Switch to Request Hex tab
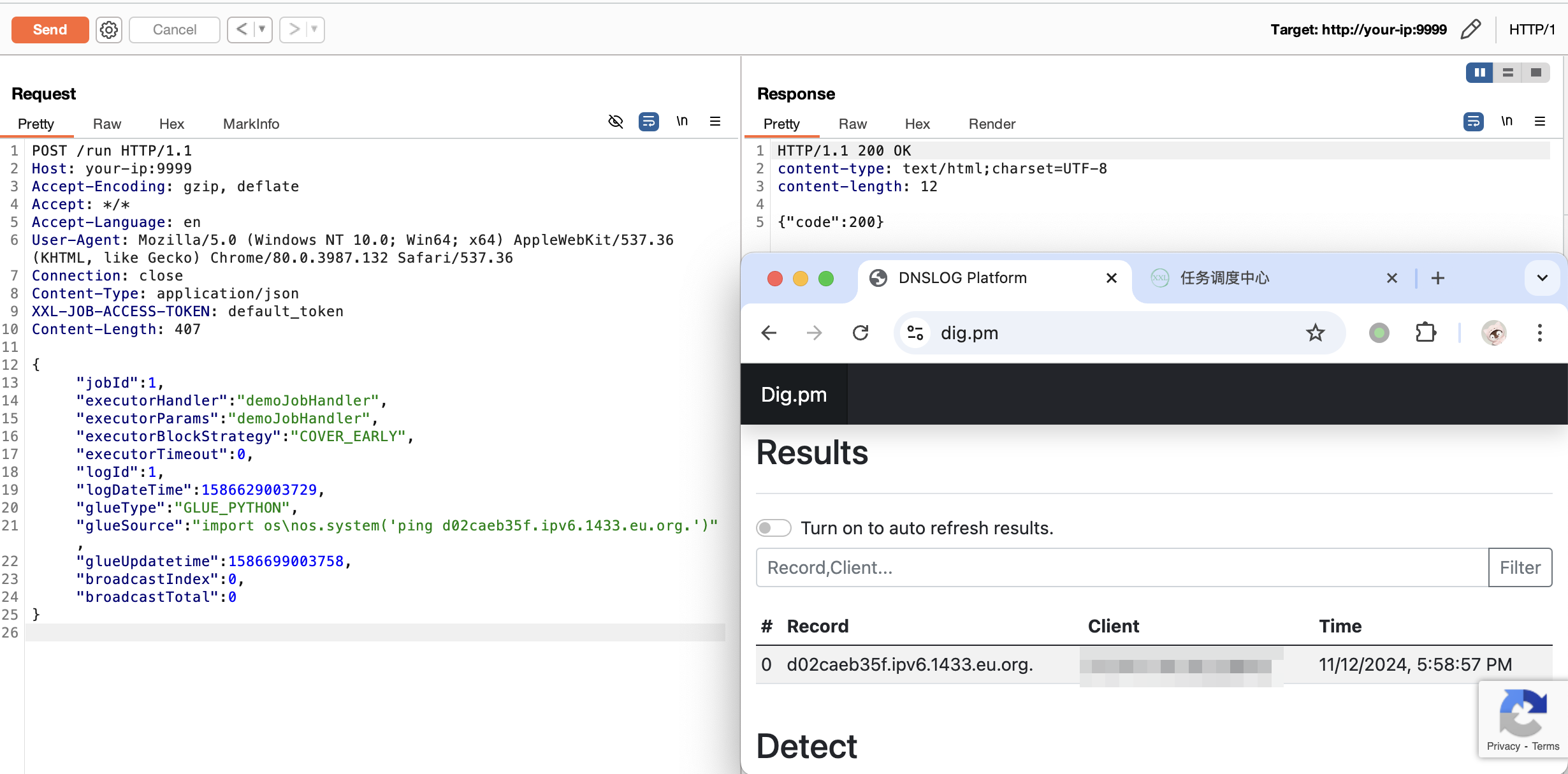Screen dimensions: 1568x774 click(x=171, y=124)
